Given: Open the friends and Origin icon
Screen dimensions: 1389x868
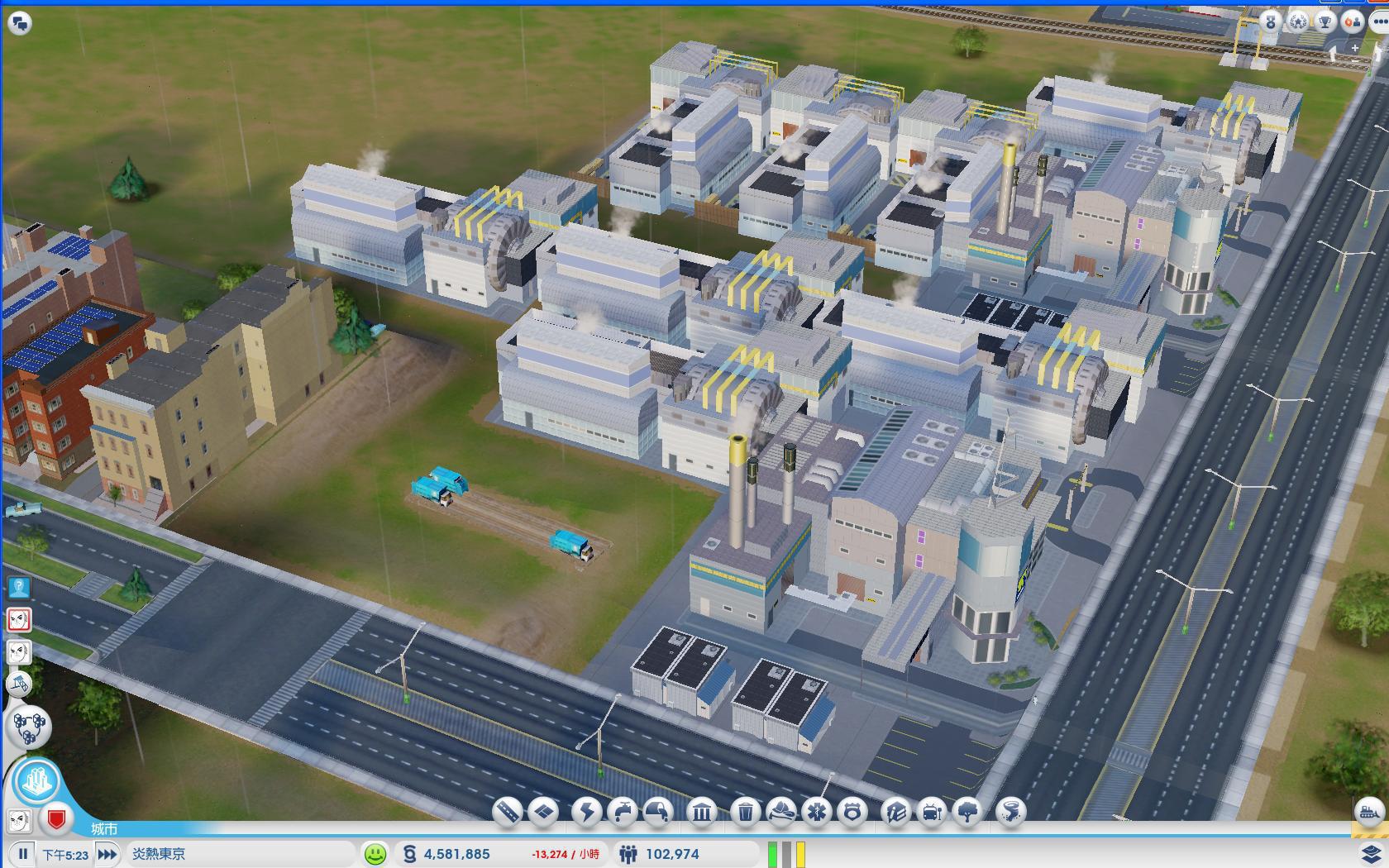Looking at the screenshot, I should (1353, 21).
